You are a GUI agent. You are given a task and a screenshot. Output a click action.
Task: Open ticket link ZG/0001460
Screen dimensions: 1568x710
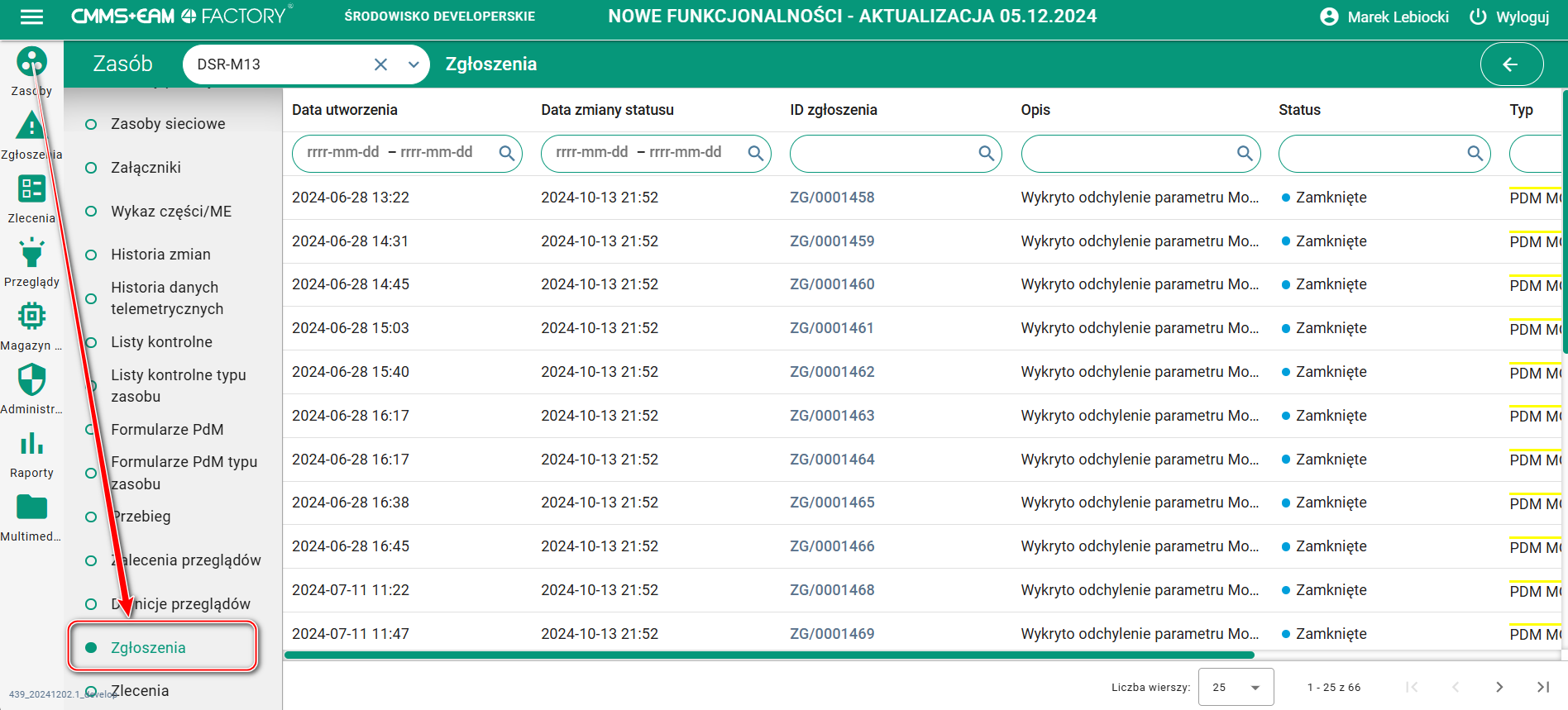click(x=832, y=284)
